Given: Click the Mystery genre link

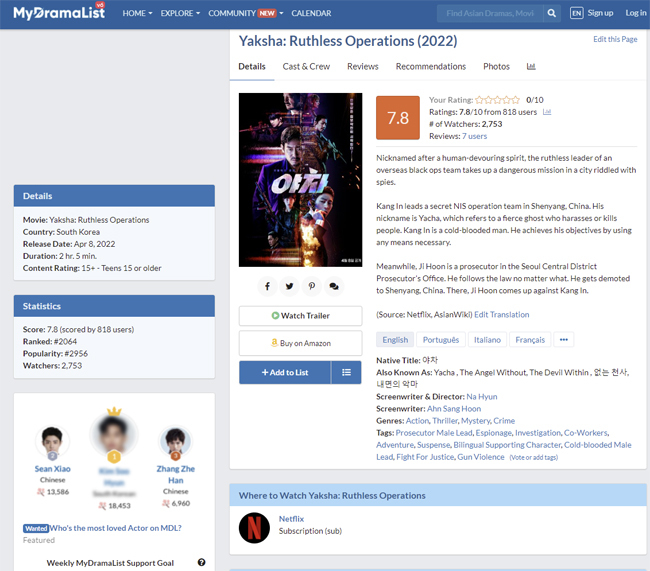Looking at the screenshot, I should click(x=475, y=420).
